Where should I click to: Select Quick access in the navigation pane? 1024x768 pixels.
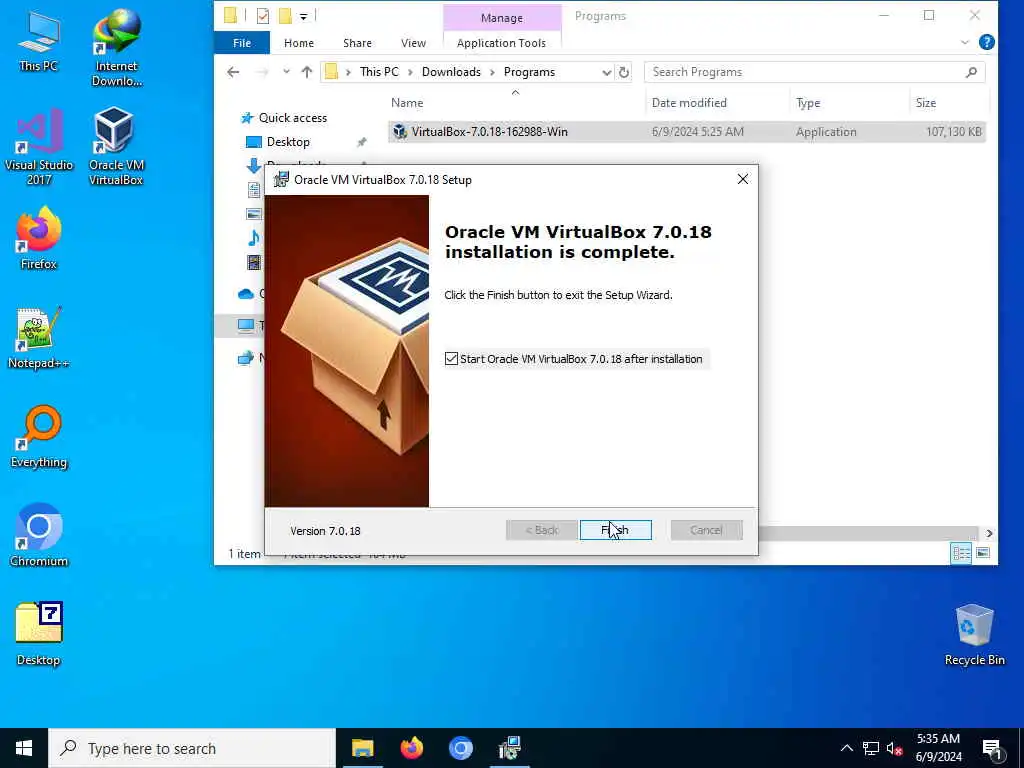pos(293,118)
